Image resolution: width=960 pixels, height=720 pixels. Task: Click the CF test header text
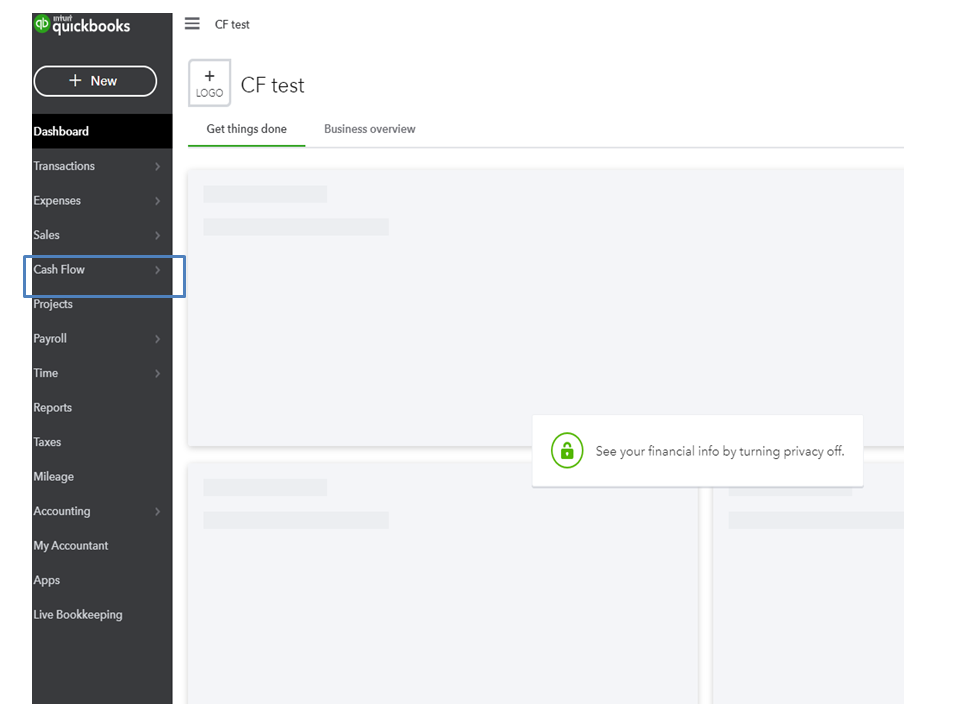tap(232, 24)
